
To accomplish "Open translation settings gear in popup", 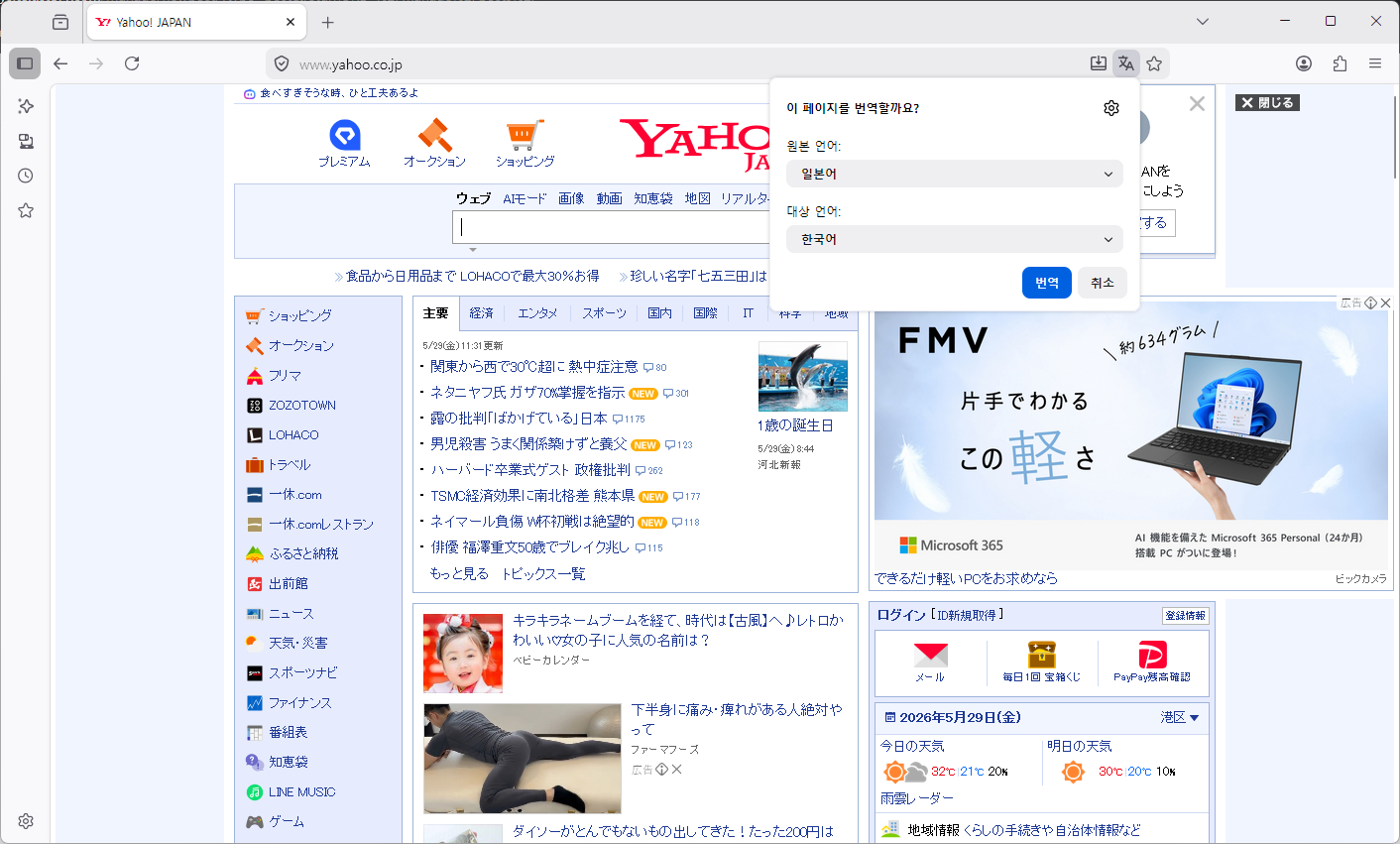I will click(x=1111, y=108).
